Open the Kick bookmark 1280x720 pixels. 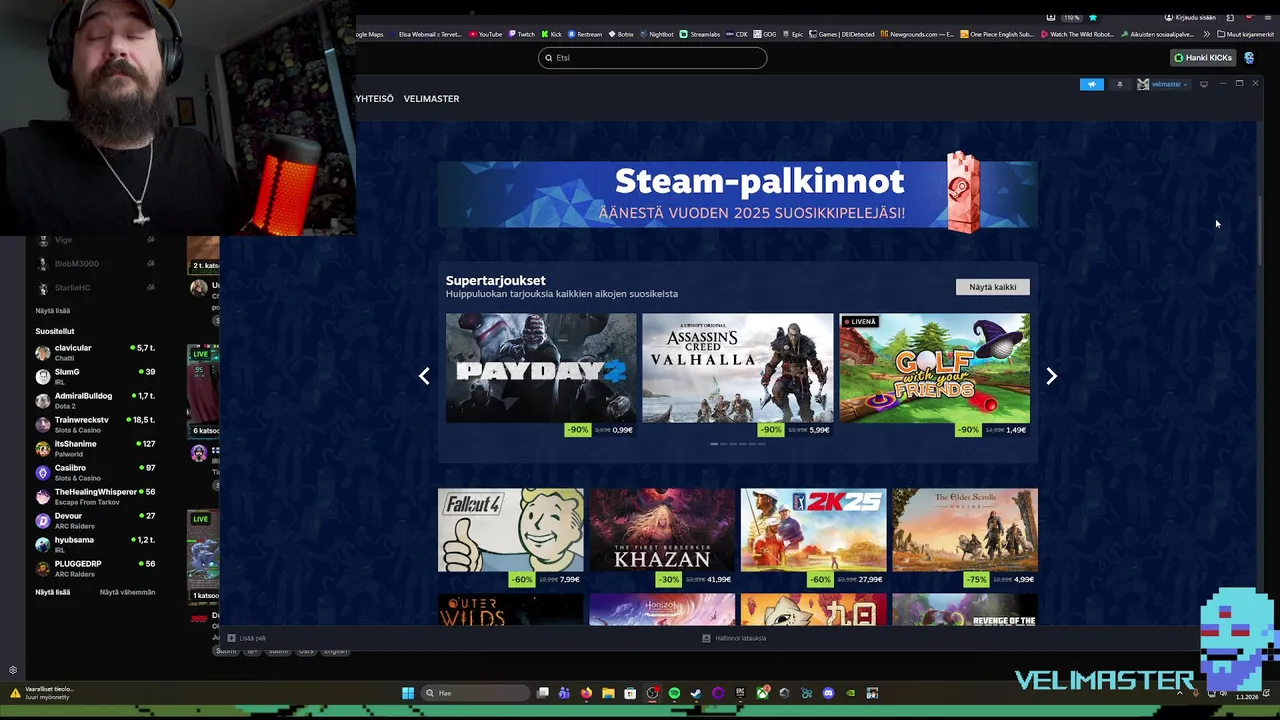(551, 34)
